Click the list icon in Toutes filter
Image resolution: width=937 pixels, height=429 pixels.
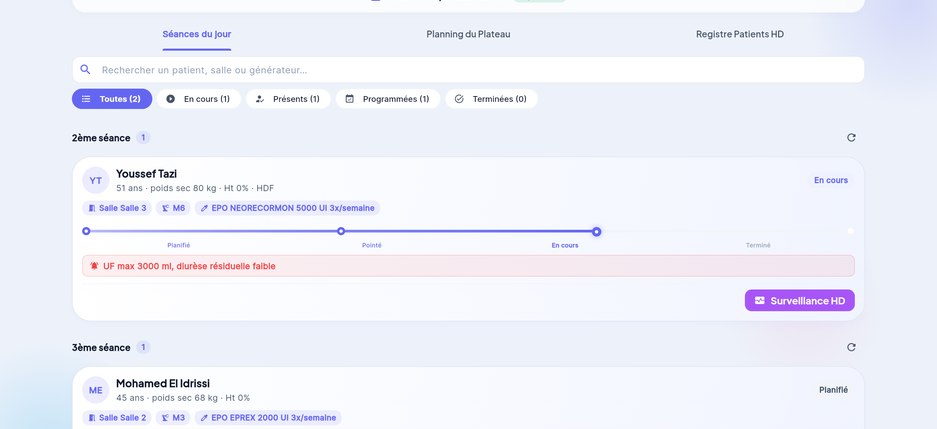click(86, 99)
